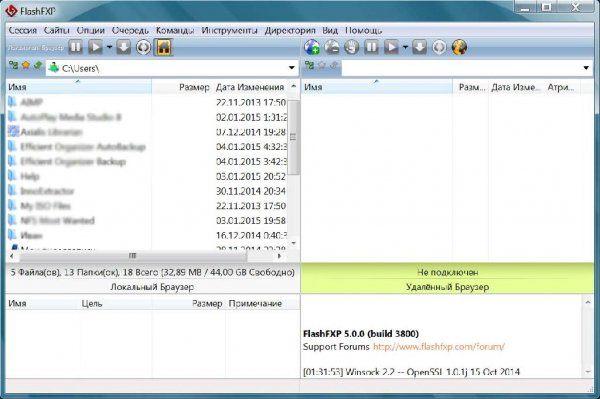Click the Локальный Браузер label
The width and height of the screenshot is (600, 399).
(152, 287)
